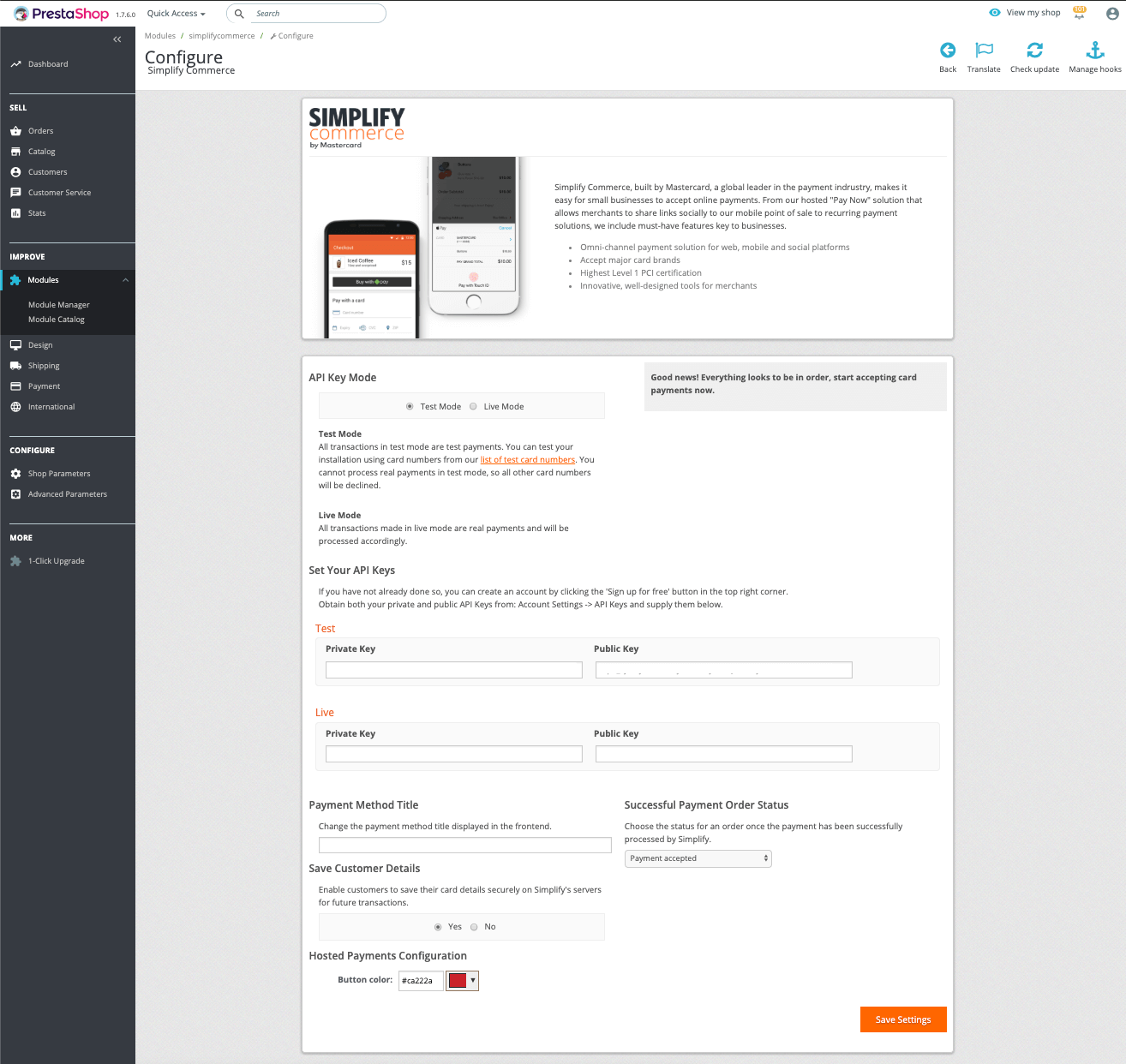
Task: Click the Modules puzzle piece icon
Action: point(15,280)
